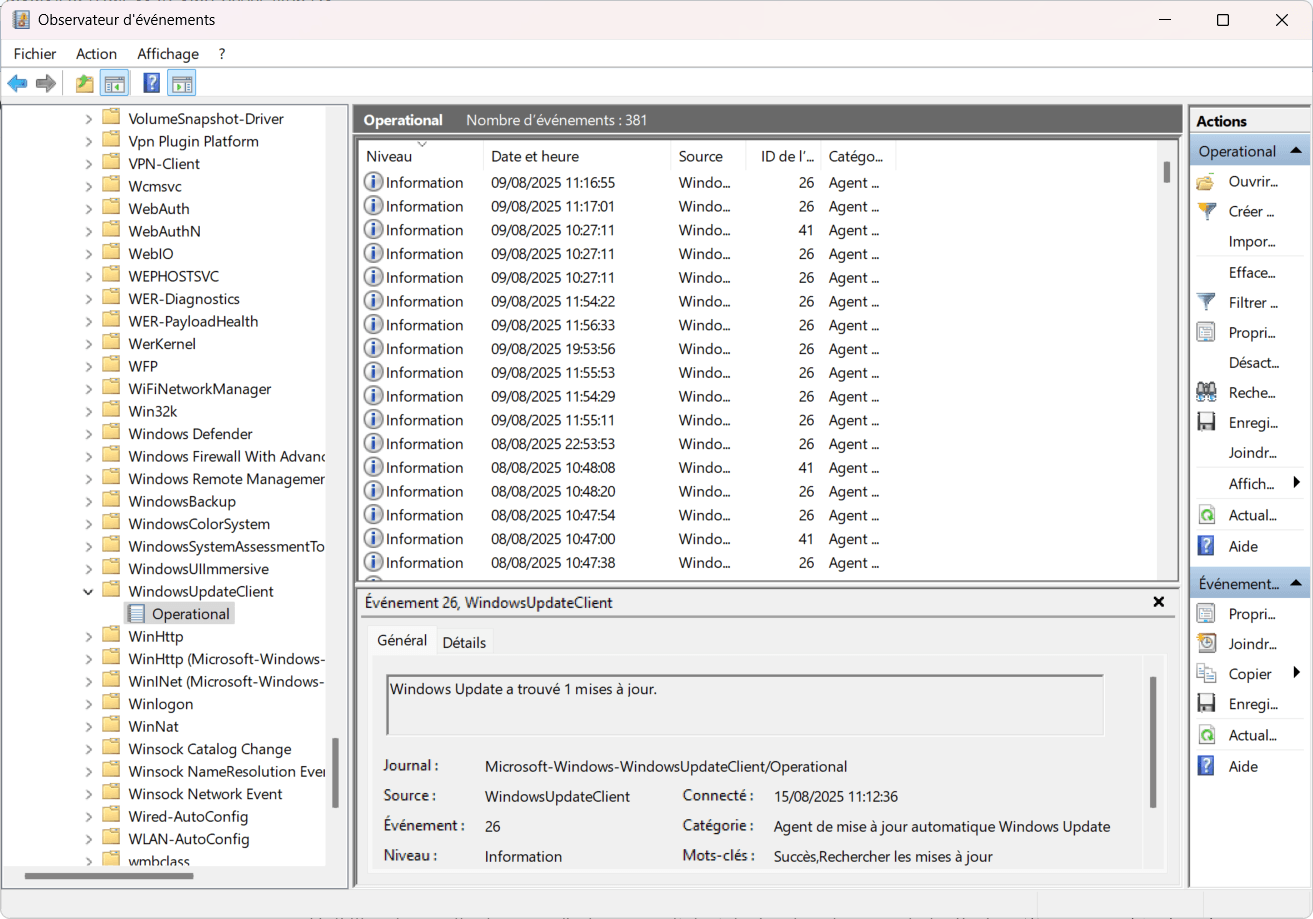
Task: Click the Actualiser icon in the Événement section
Action: pyautogui.click(x=1207, y=735)
